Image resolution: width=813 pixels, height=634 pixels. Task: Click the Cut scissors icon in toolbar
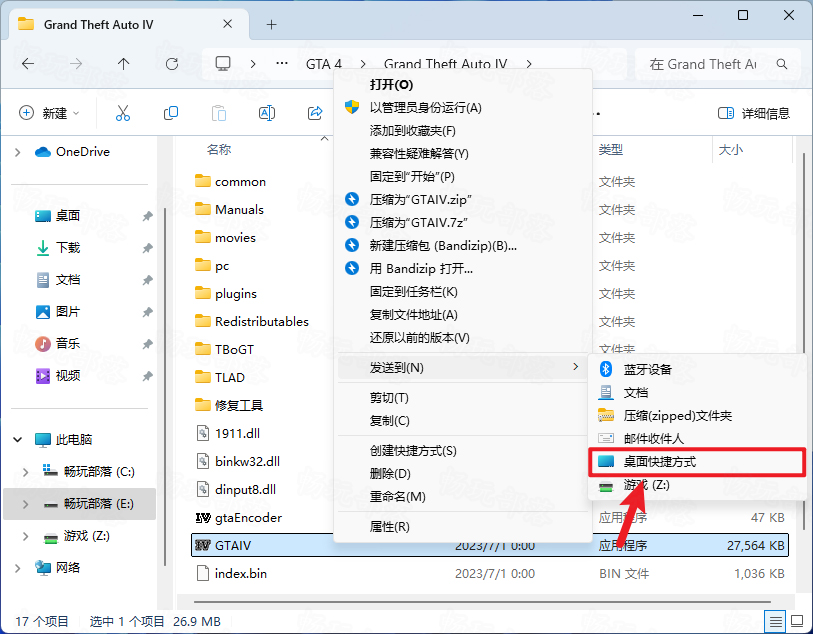click(x=123, y=112)
